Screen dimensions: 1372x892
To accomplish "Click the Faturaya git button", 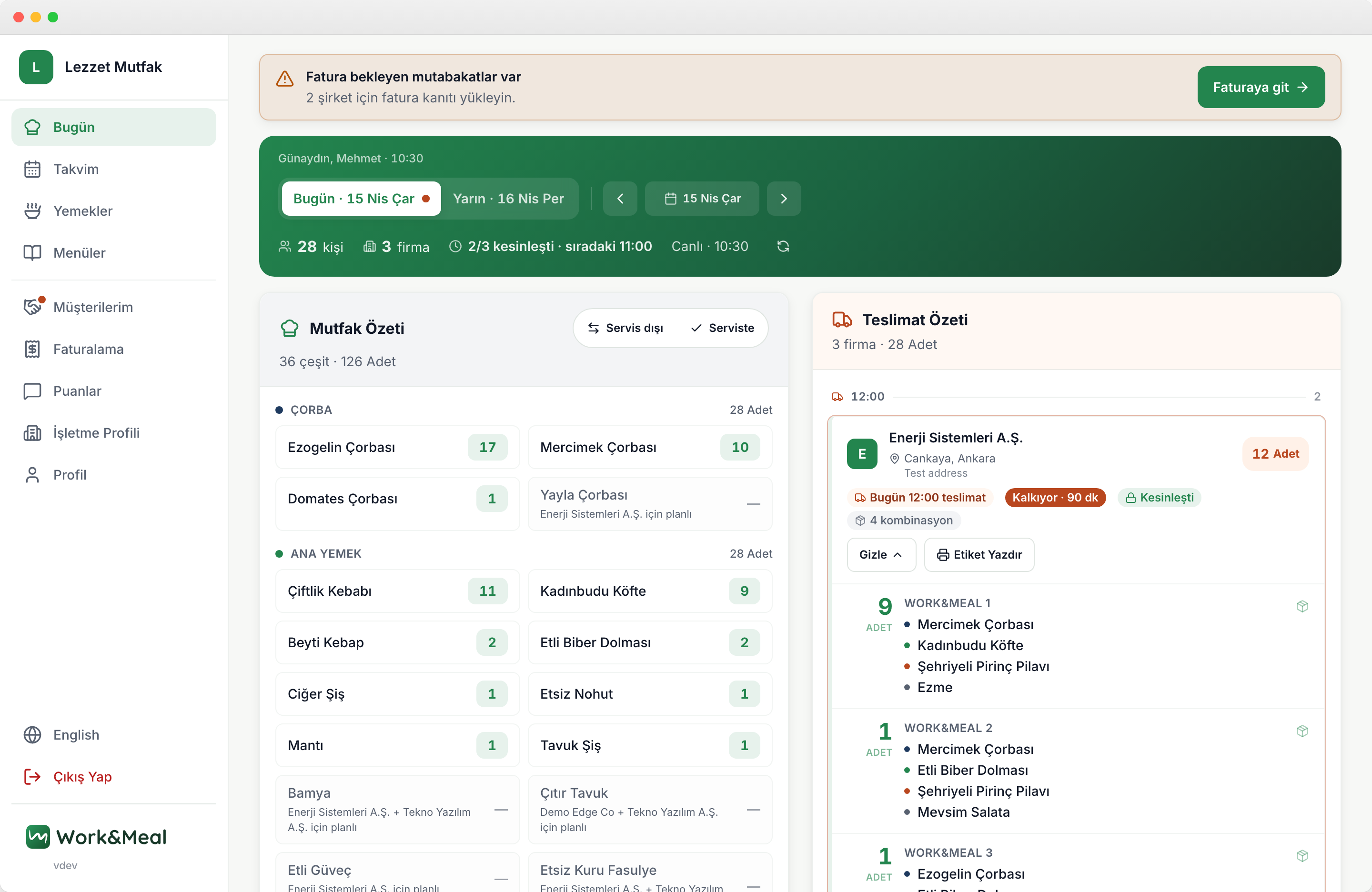I will click(x=1261, y=87).
